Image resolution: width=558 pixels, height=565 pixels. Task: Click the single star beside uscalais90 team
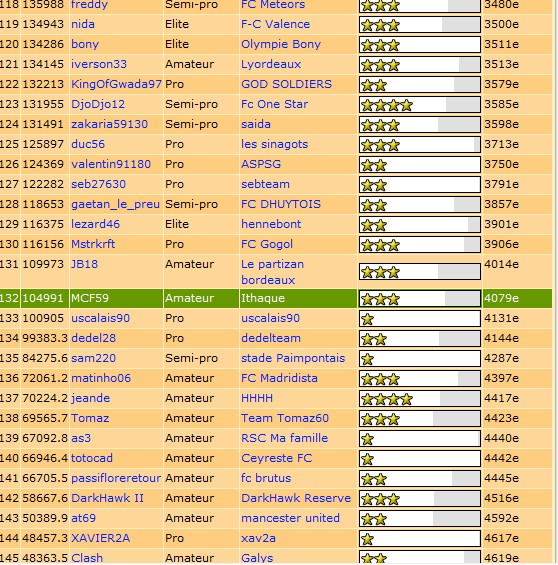(x=367, y=319)
